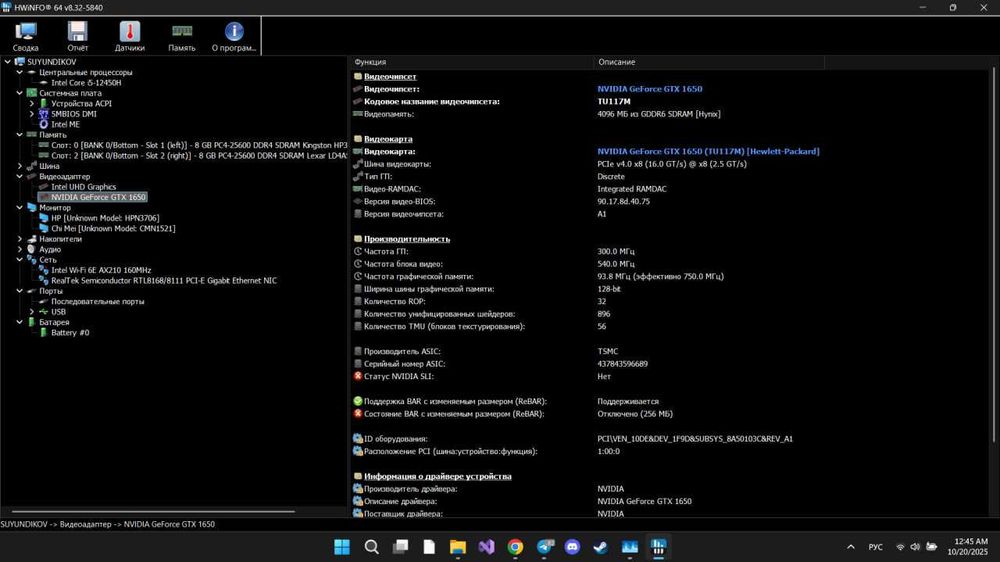Select the video BIOS version 90.17.8d.40.75
This screenshot has width=1000, height=562.
point(623,202)
